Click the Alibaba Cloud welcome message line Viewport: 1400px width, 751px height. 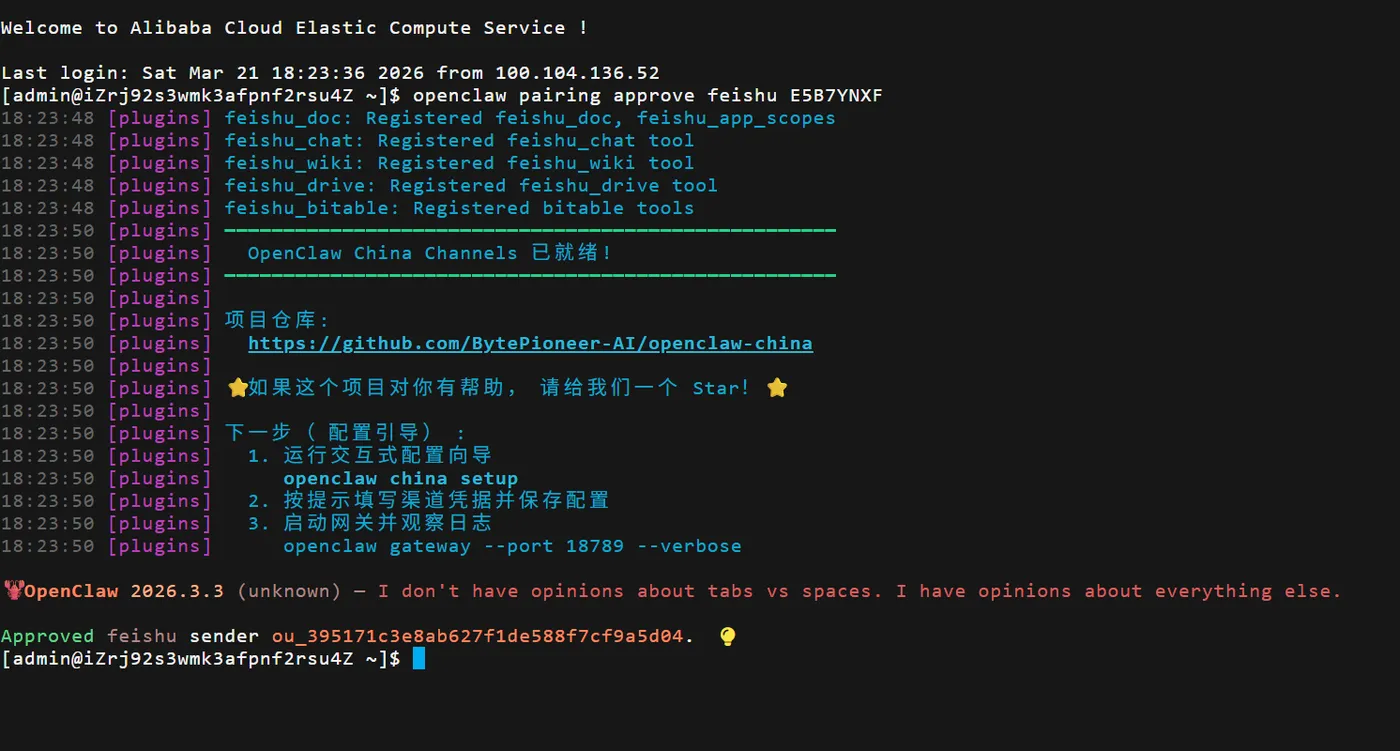[x=294, y=27]
